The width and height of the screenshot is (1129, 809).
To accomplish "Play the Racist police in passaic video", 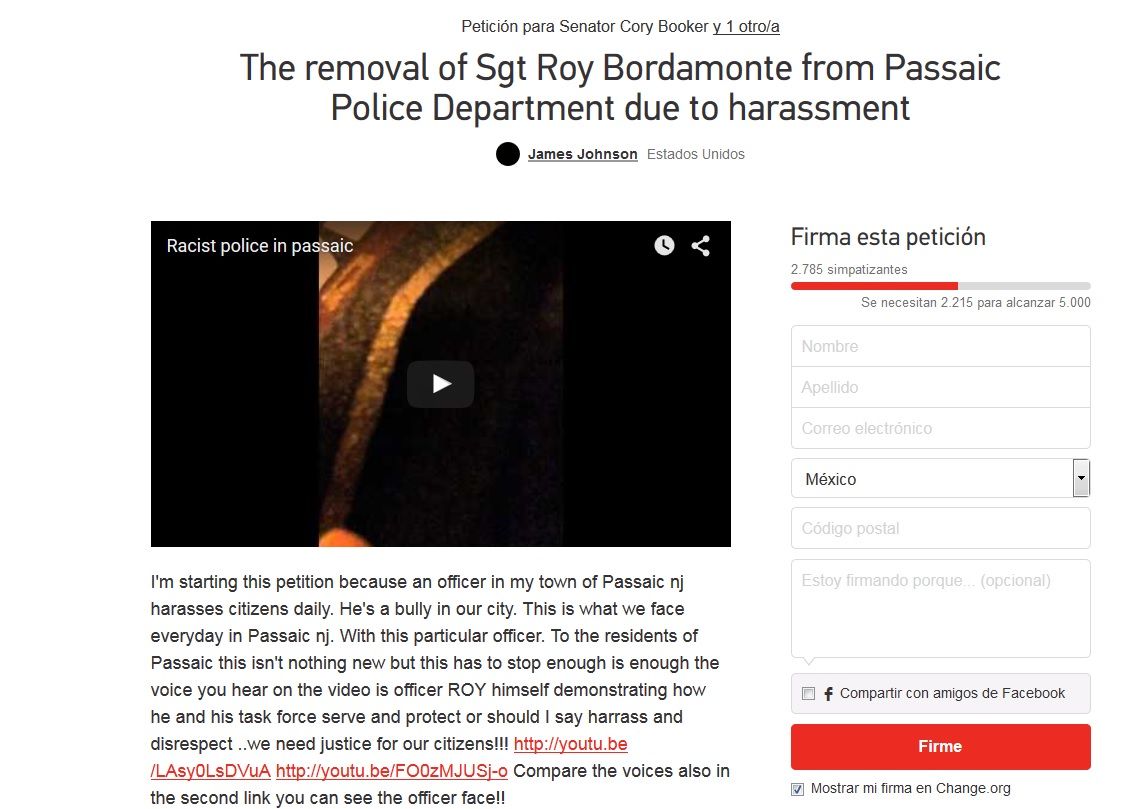I will (x=440, y=384).
